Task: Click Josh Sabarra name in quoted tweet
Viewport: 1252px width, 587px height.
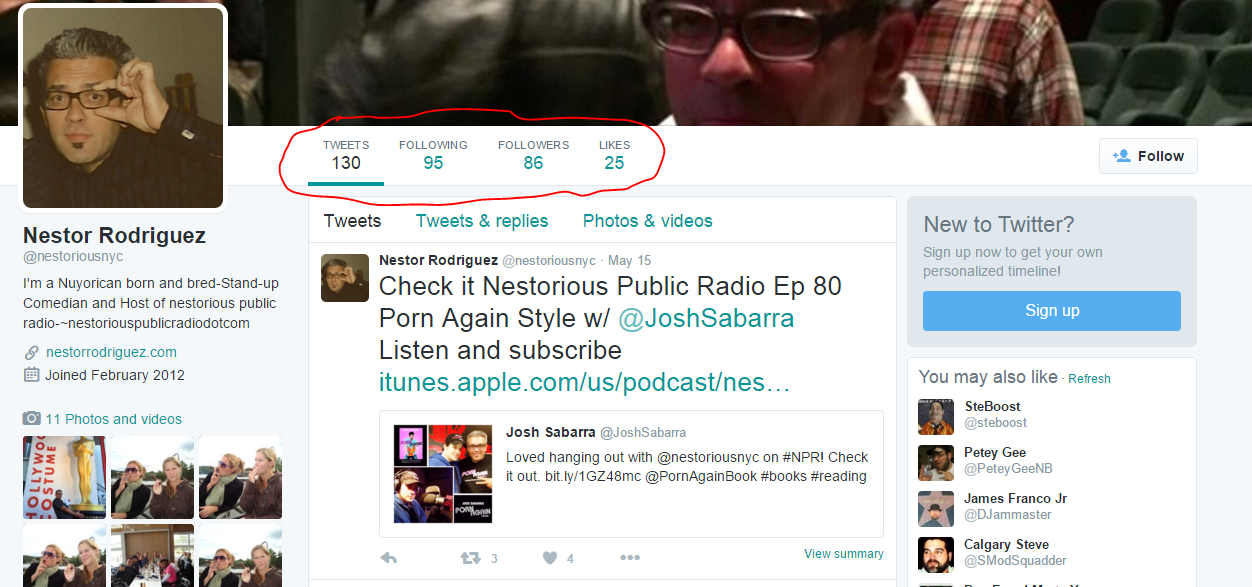Action: click(x=550, y=432)
